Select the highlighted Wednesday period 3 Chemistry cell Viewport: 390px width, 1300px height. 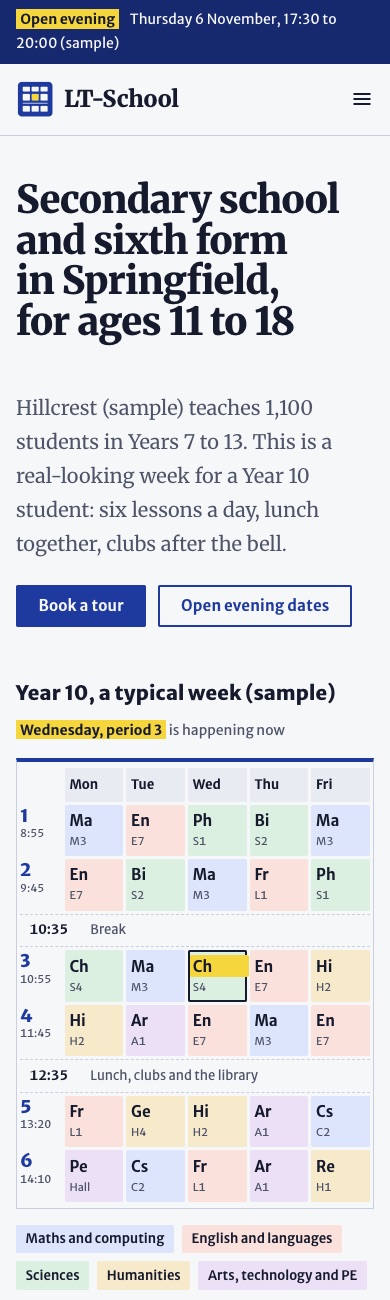(x=217, y=975)
